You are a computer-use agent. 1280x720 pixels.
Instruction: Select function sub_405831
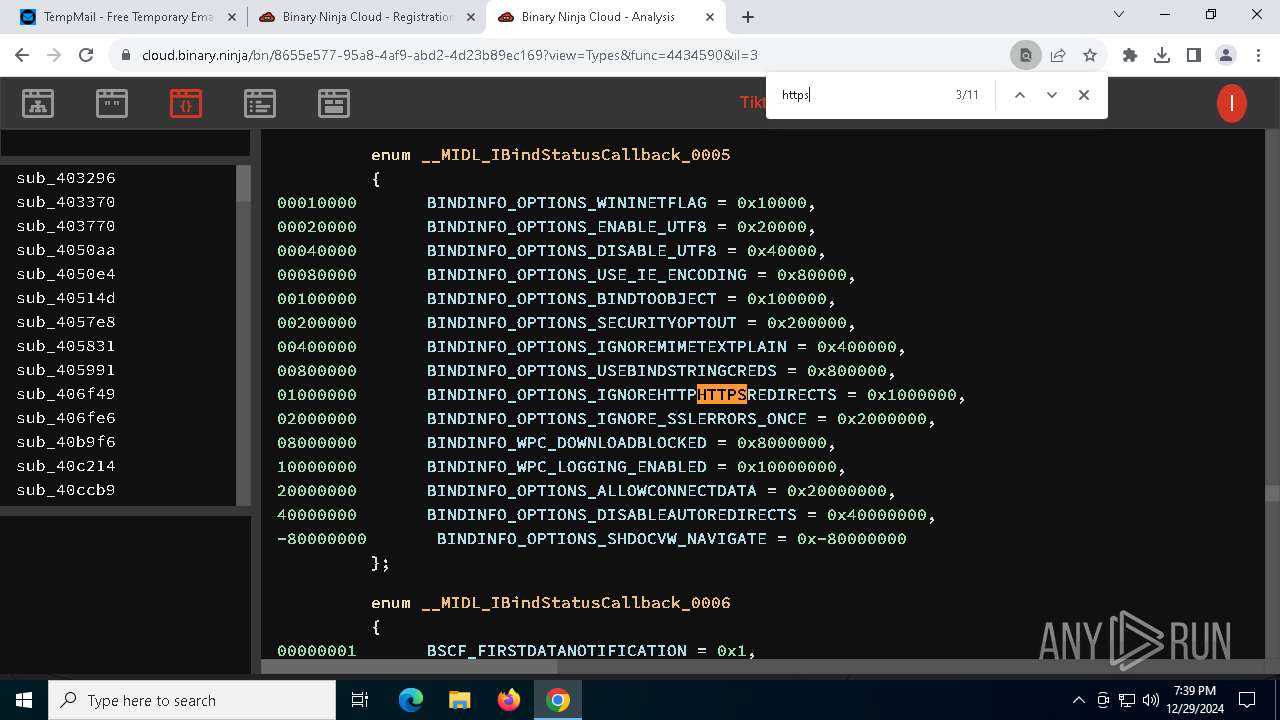[66, 346]
